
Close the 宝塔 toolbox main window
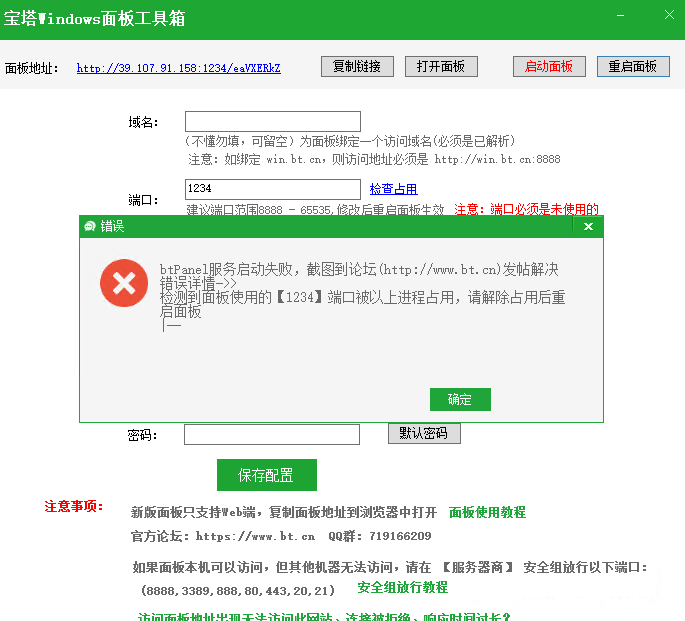coord(669,15)
